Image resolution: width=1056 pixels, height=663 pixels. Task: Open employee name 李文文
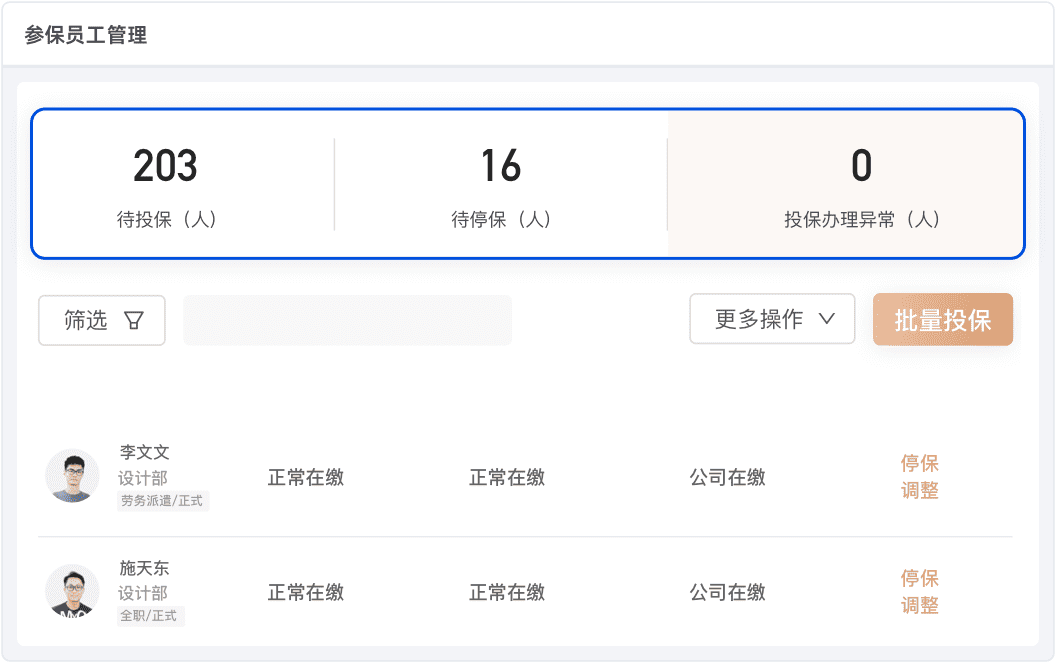click(145, 453)
